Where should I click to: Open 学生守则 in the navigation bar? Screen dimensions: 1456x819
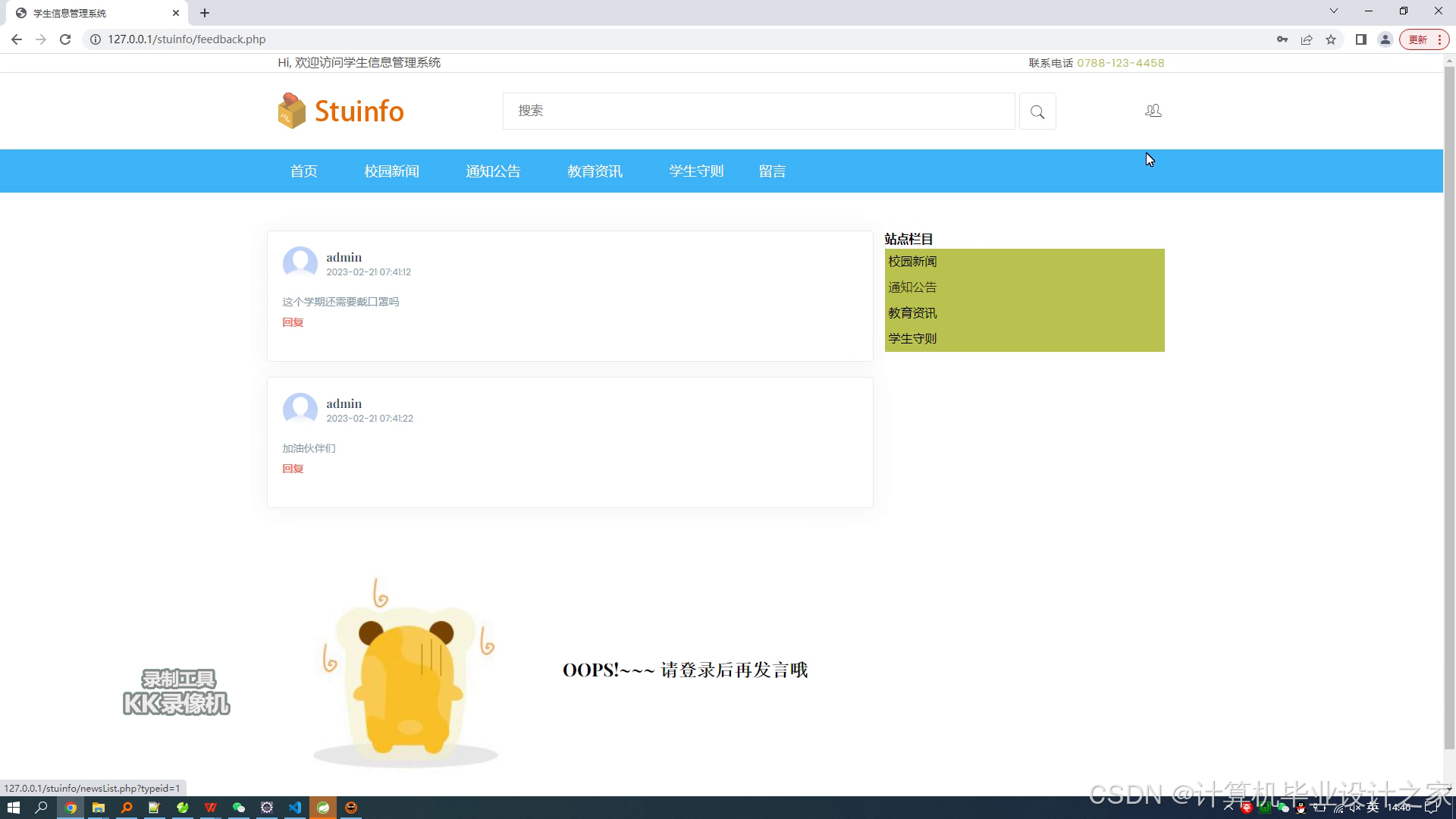click(696, 171)
